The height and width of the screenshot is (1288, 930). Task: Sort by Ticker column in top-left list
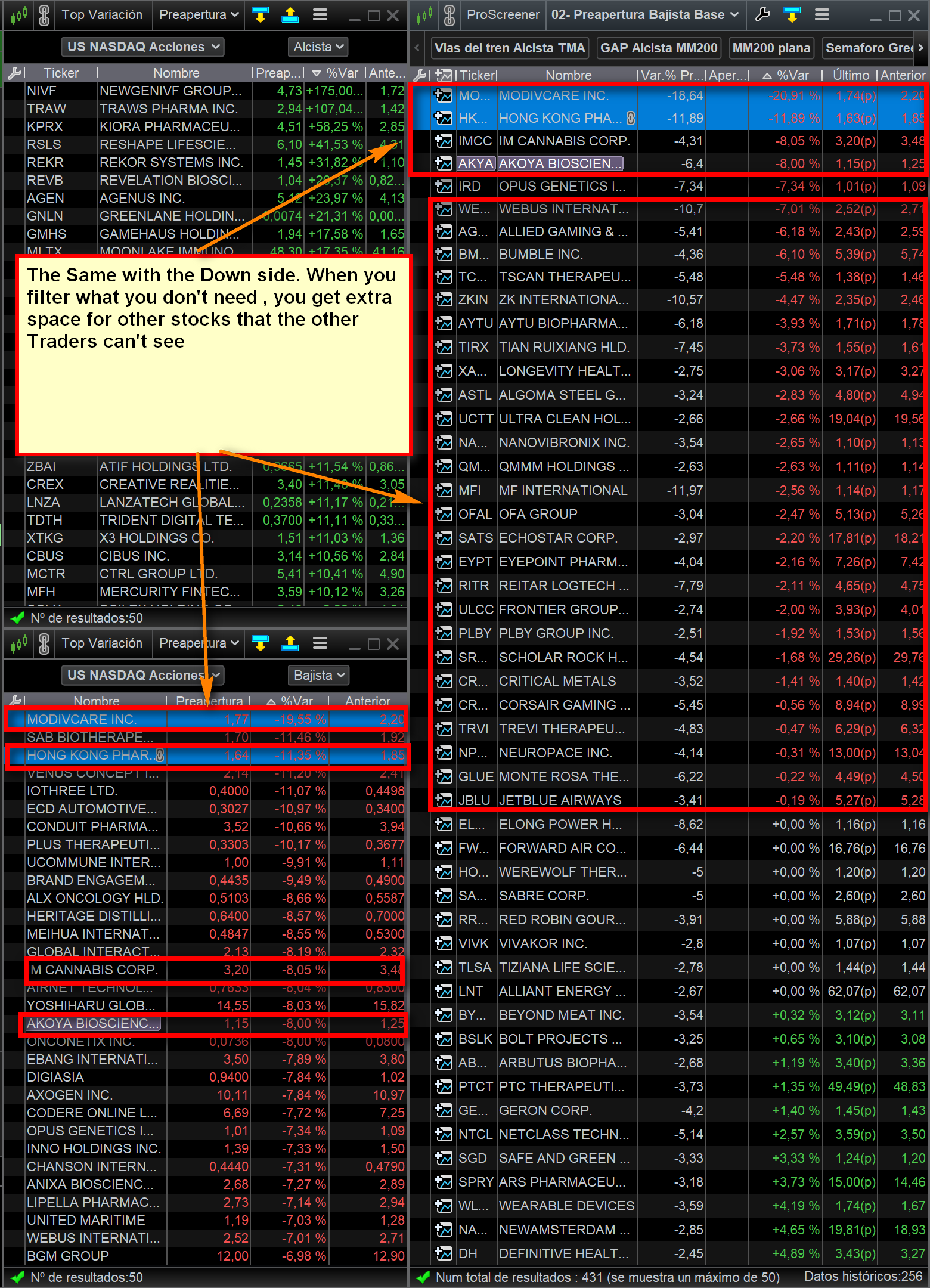[x=61, y=73]
